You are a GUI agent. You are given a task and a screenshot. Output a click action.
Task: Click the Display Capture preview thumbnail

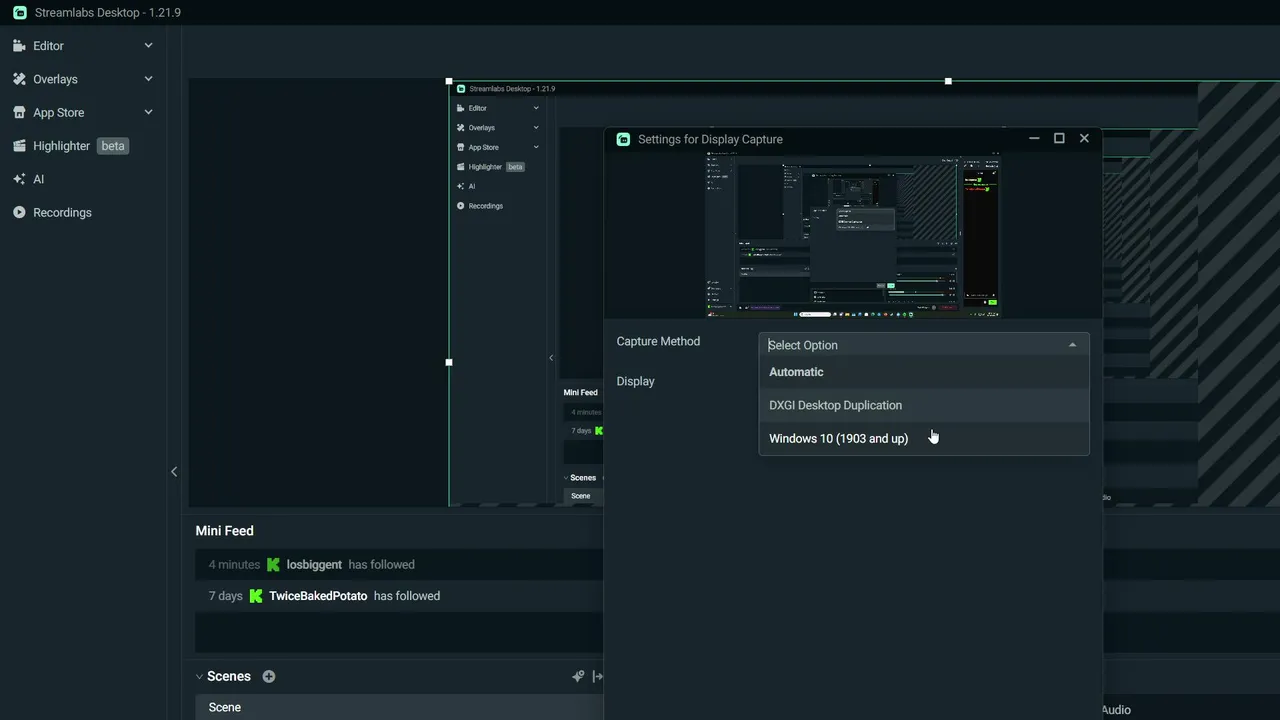[853, 236]
